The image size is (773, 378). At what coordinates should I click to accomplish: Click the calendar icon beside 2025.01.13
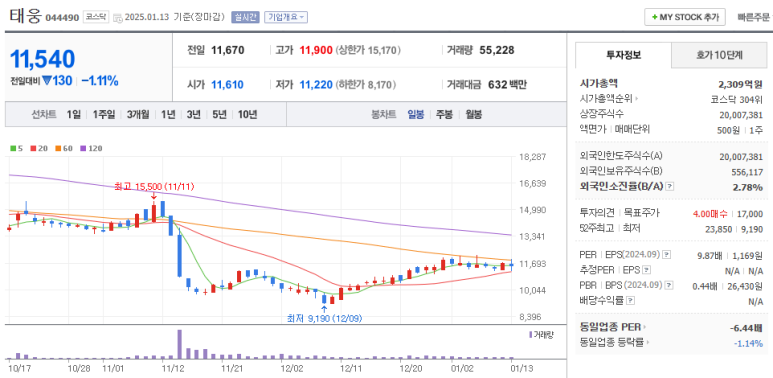pyautogui.click(x=118, y=17)
